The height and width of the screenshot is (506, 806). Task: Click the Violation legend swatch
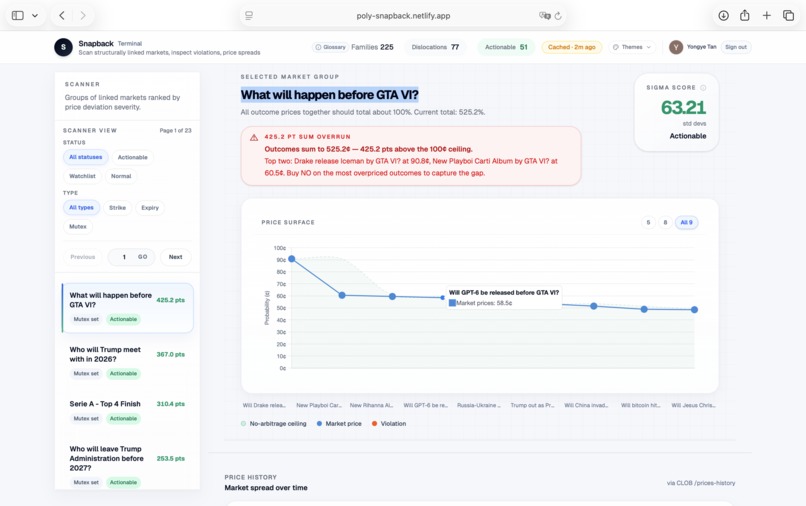pyautogui.click(x=374, y=424)
